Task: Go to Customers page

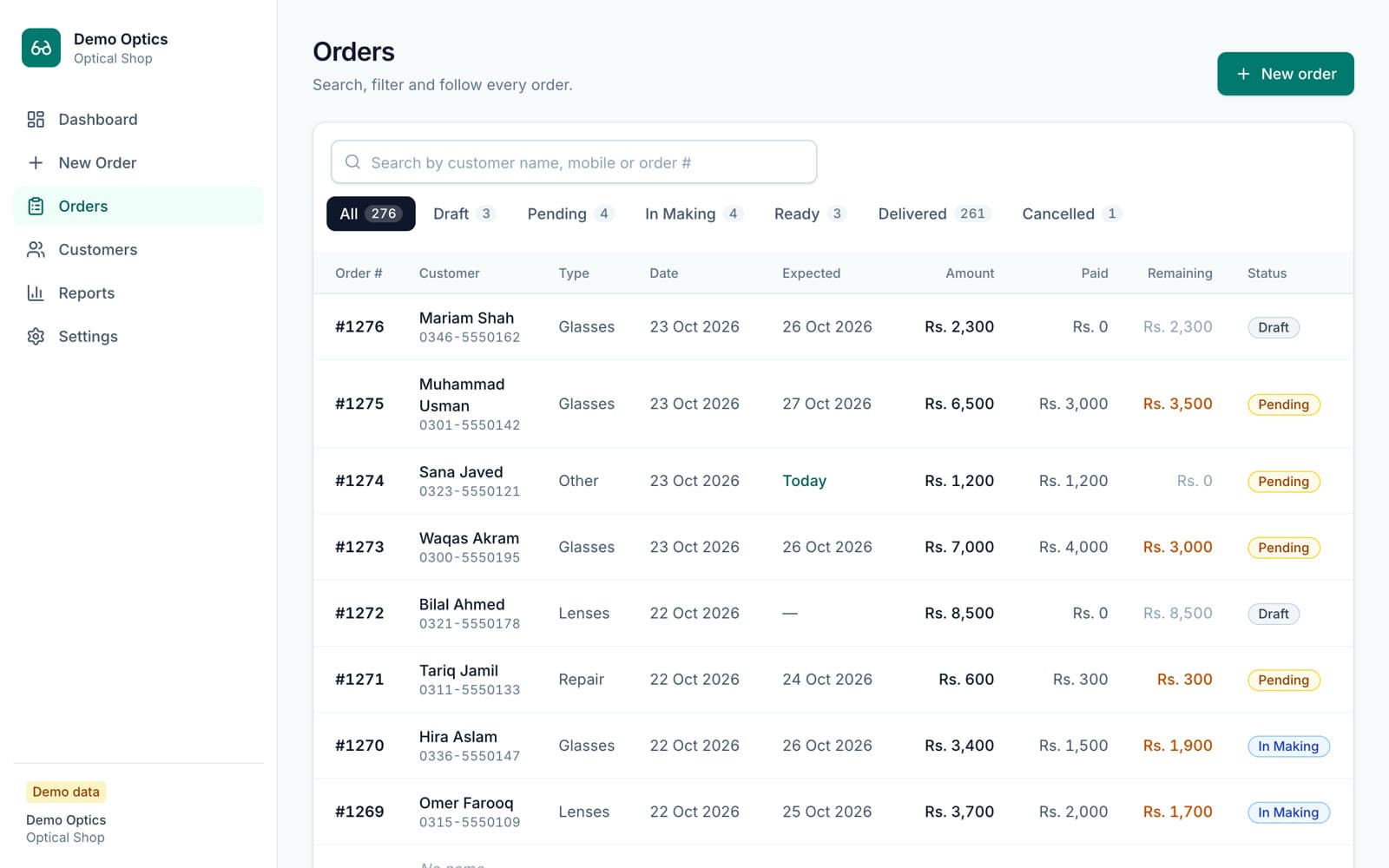Action: (x=138, y=249)
